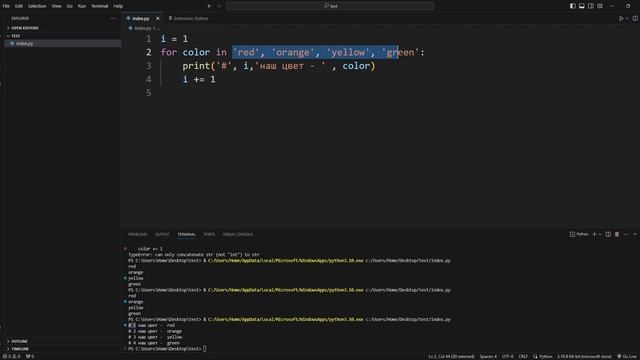This screenshot has height=360, width=640.
Task: Expand the Open Editors section
Action: 63,28
